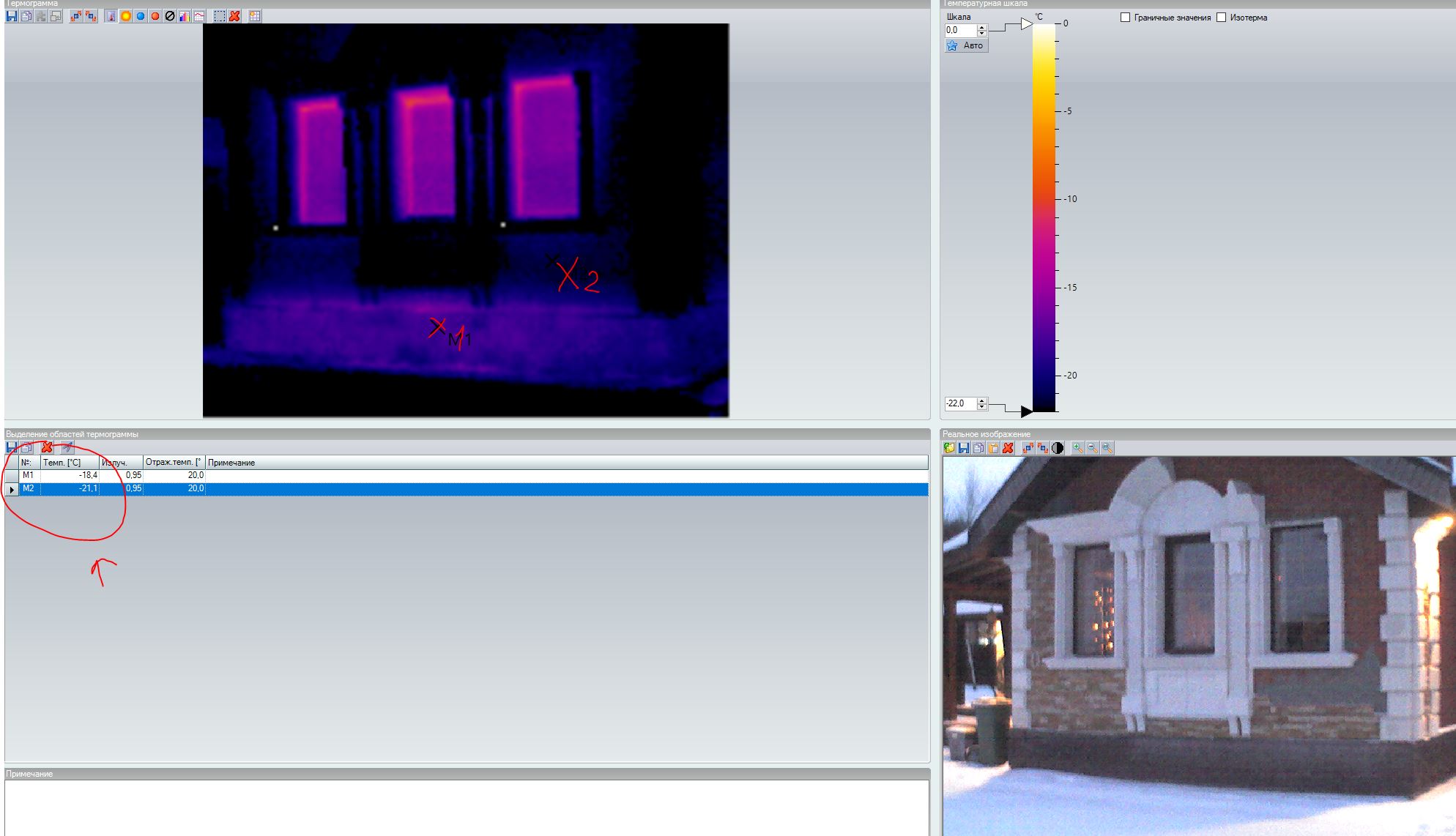Viewport: 1456px width, 836px height.
Task: Choose the dashed rectangle selection tool
Action: 220,16
